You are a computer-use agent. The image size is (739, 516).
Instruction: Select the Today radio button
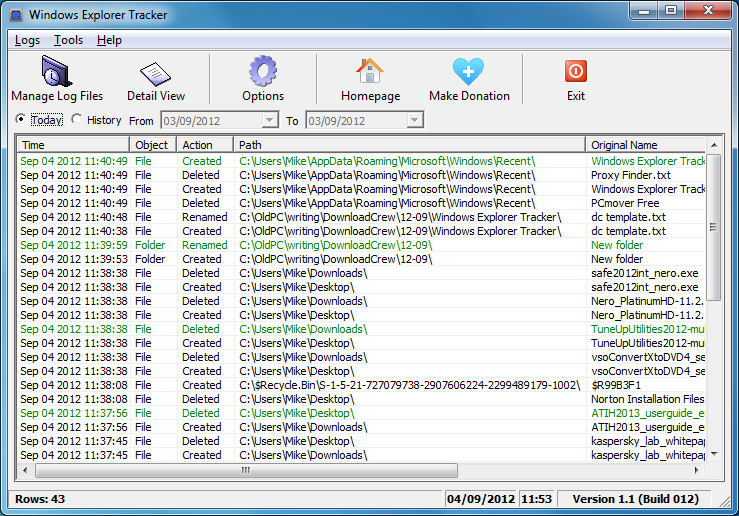(x=22, y=120)
